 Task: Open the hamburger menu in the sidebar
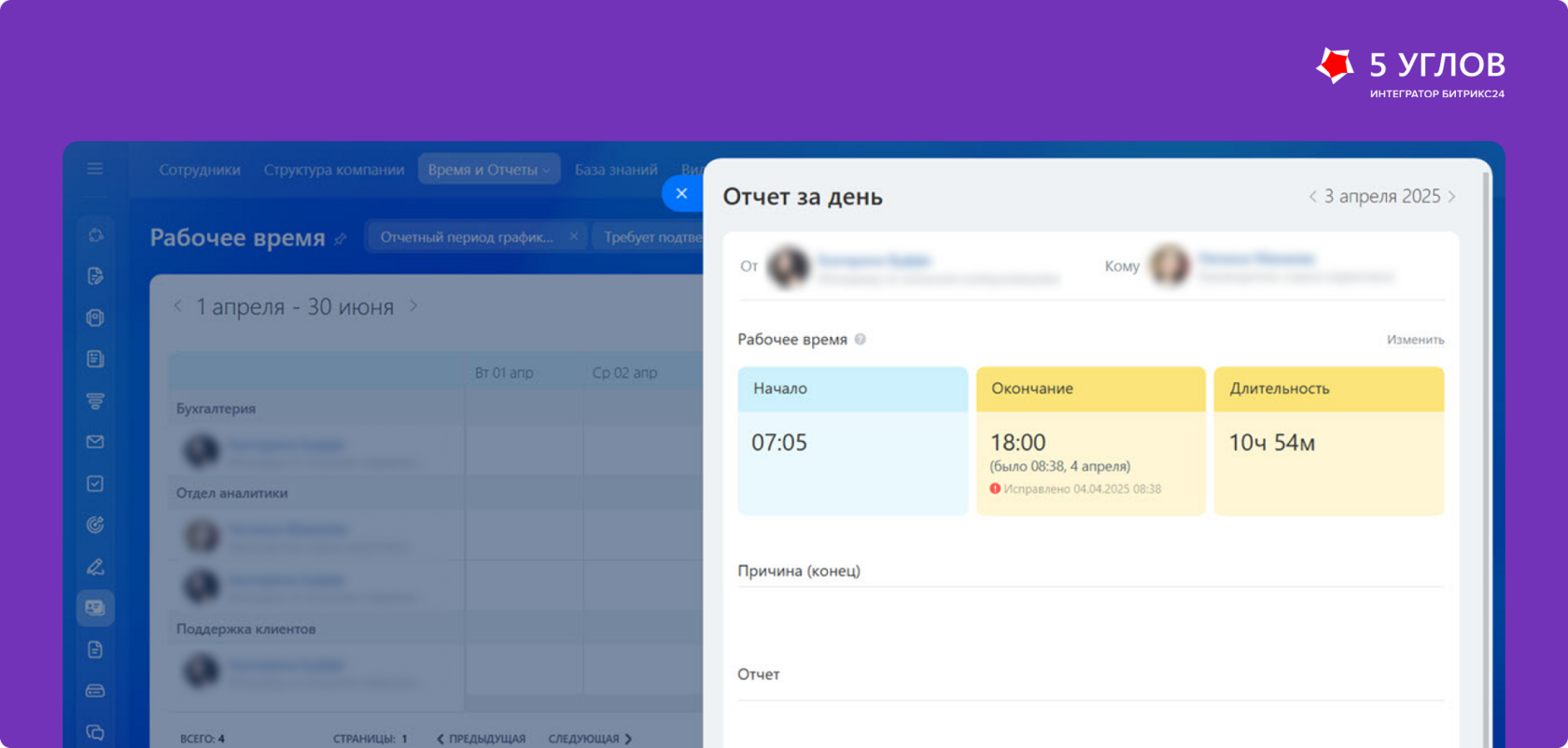(x=95, y=169)
